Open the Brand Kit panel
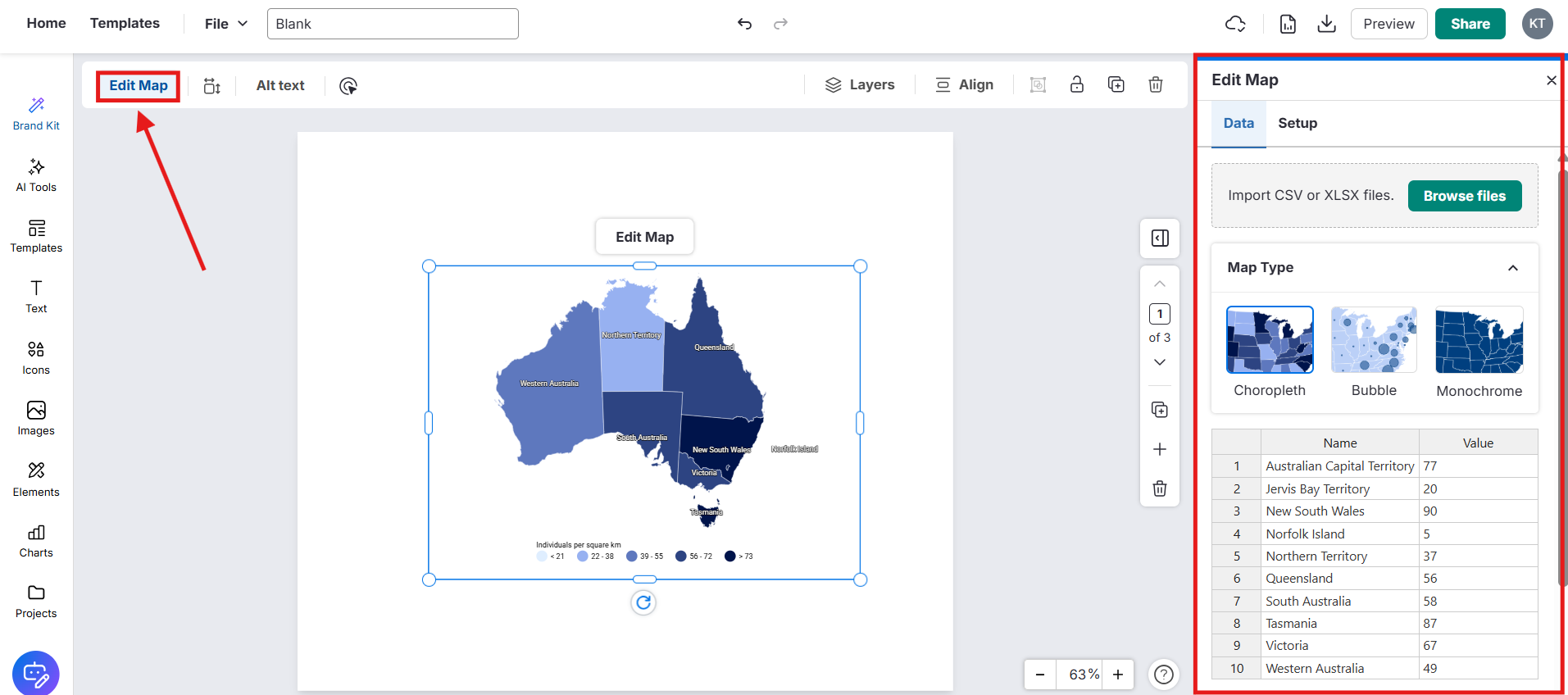1568x695 pixels. pos(36,114)
